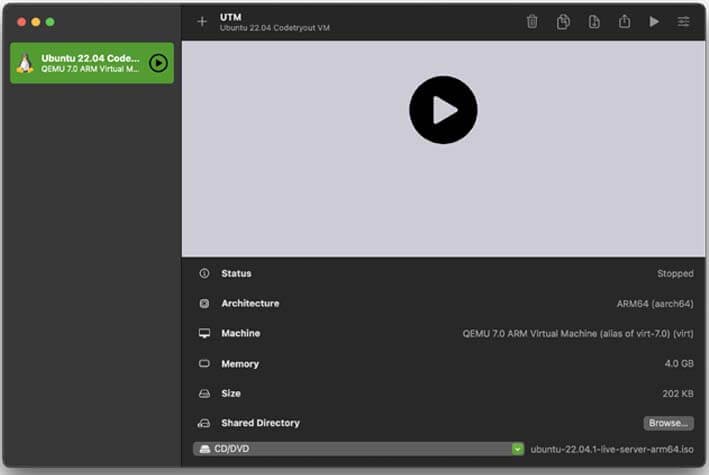Click the Size drive icon
The width and height of the screenshot is (709, 475).
coord(204,394)
